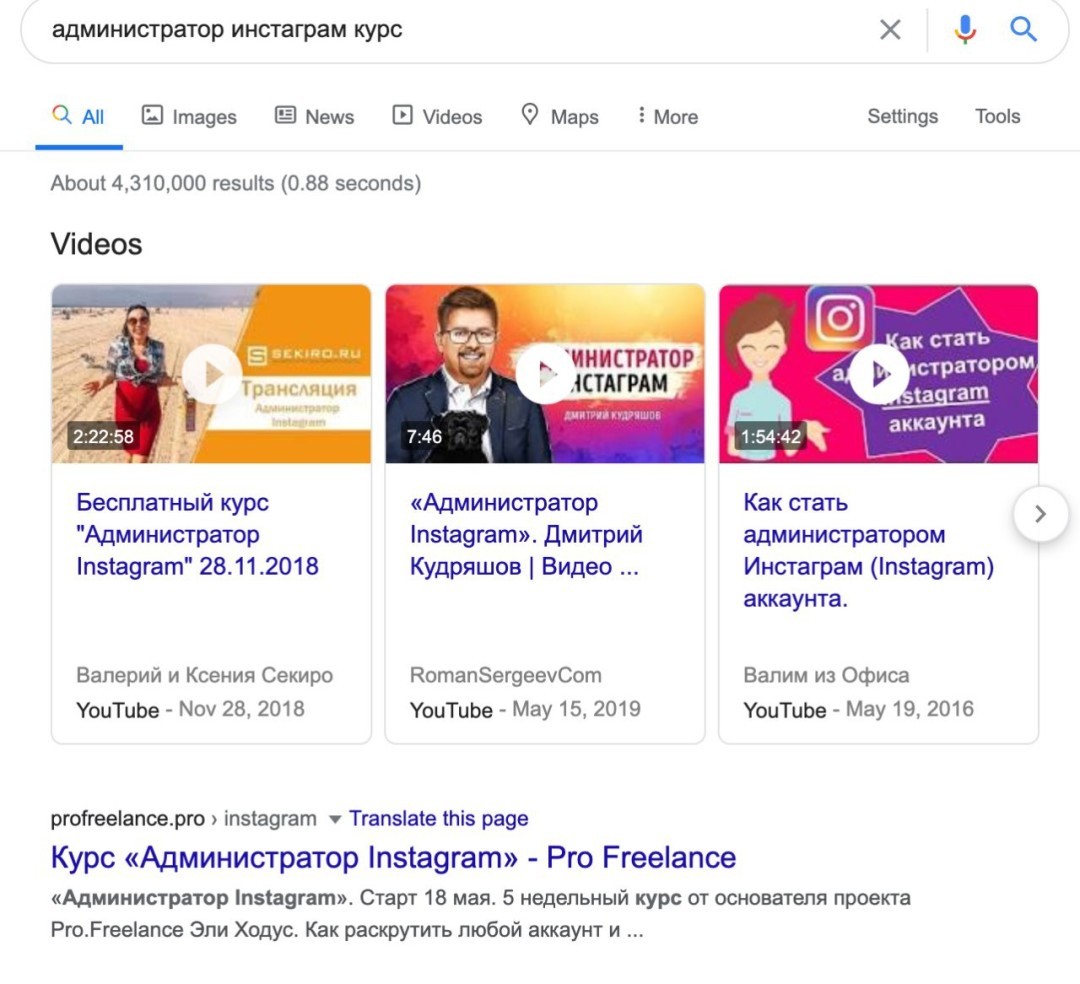Click the voice search microphone icon
This screenshot has width=1080, height=984.
[963, 29]
